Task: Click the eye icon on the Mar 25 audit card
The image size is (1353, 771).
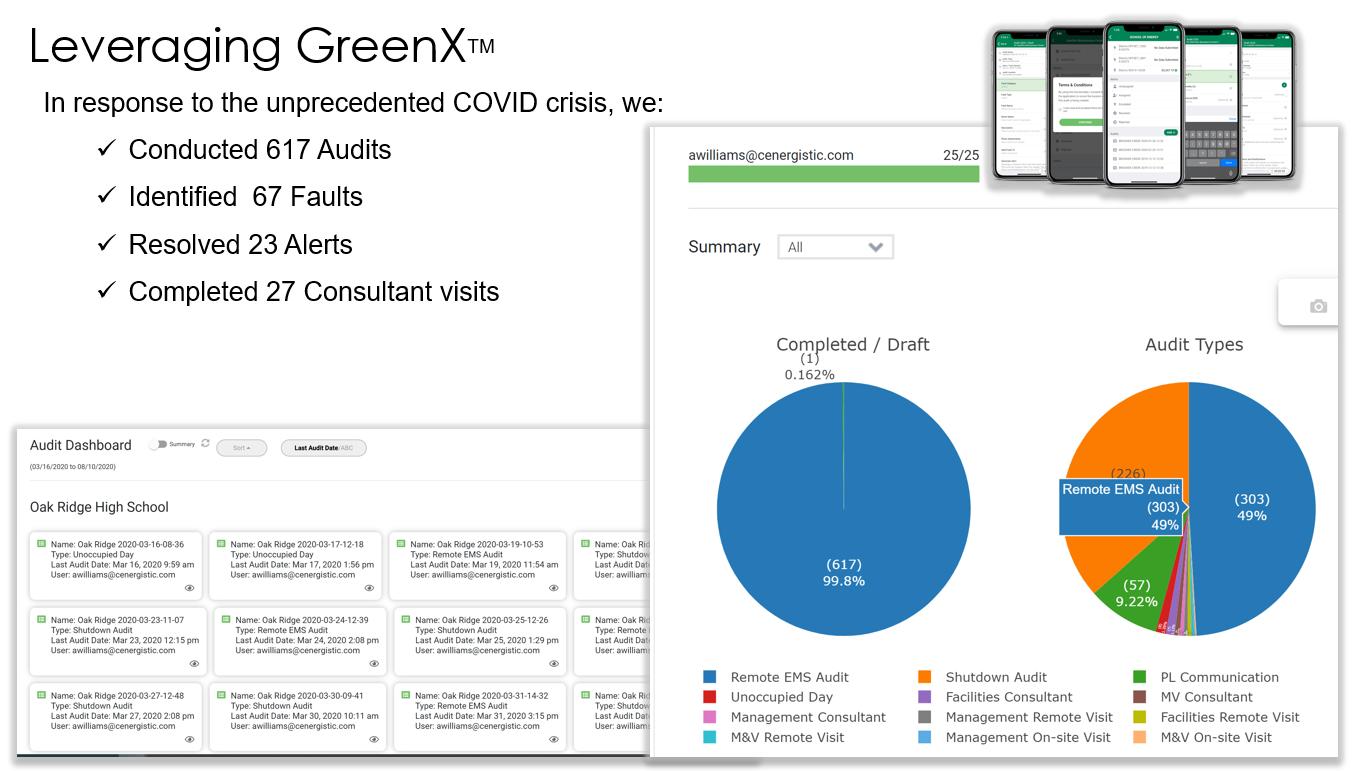Action: [554, 663]
